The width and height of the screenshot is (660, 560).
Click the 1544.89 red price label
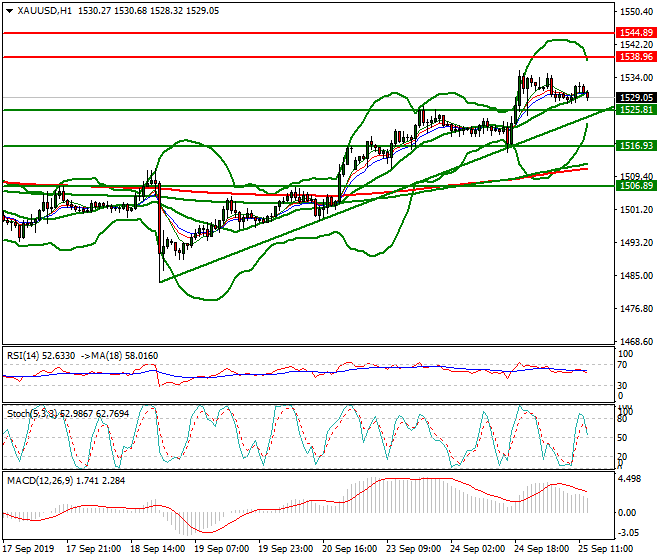coord(636,33)
